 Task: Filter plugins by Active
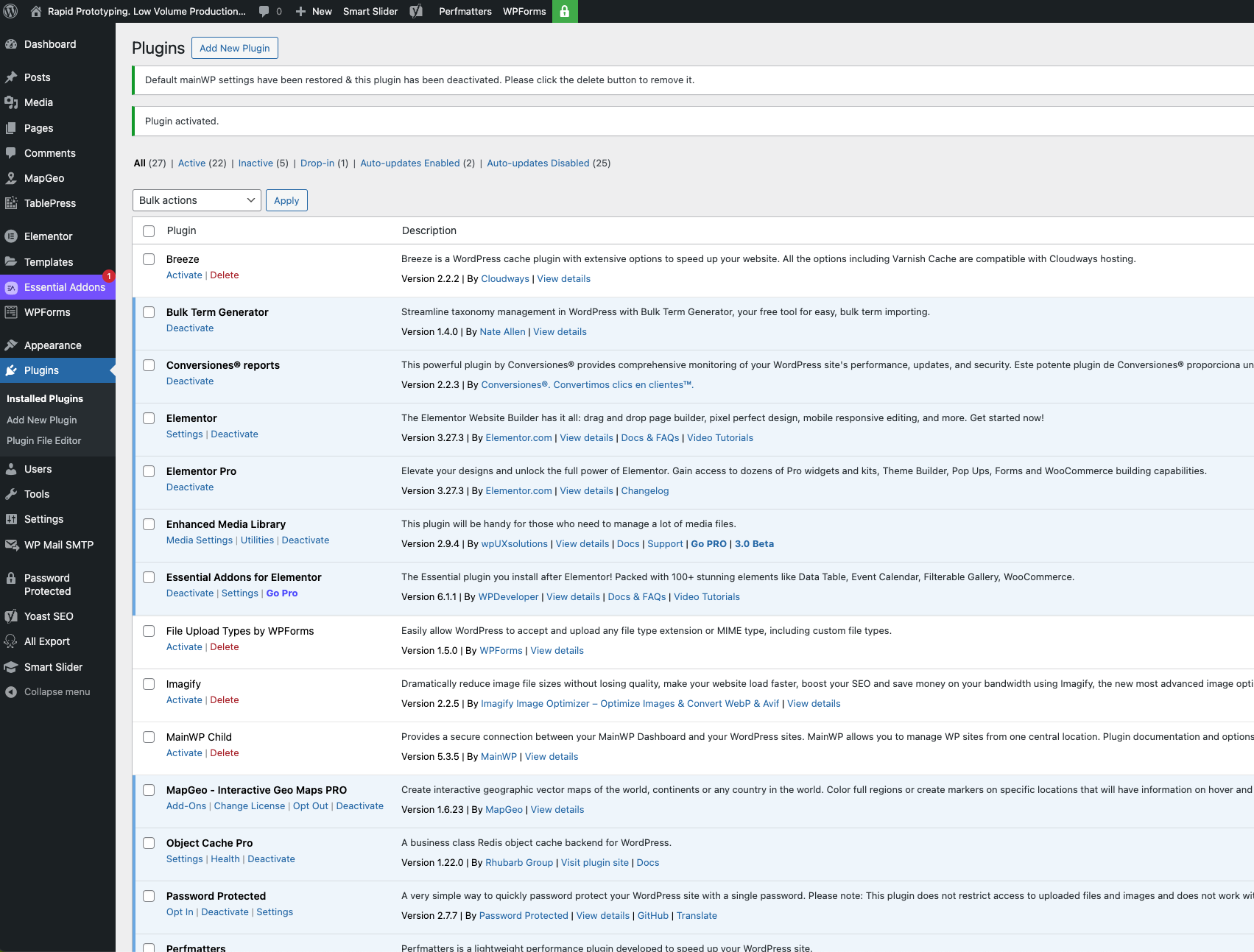click(x=191, y=163)
